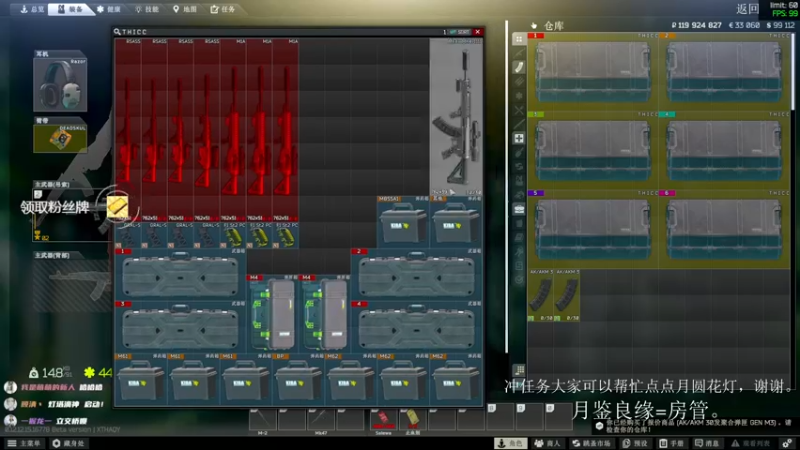Image resolution: width=800 pixels, height=450 pixels.
Task: Switch to the 技能 skills tab
Action: coord(147,9)
